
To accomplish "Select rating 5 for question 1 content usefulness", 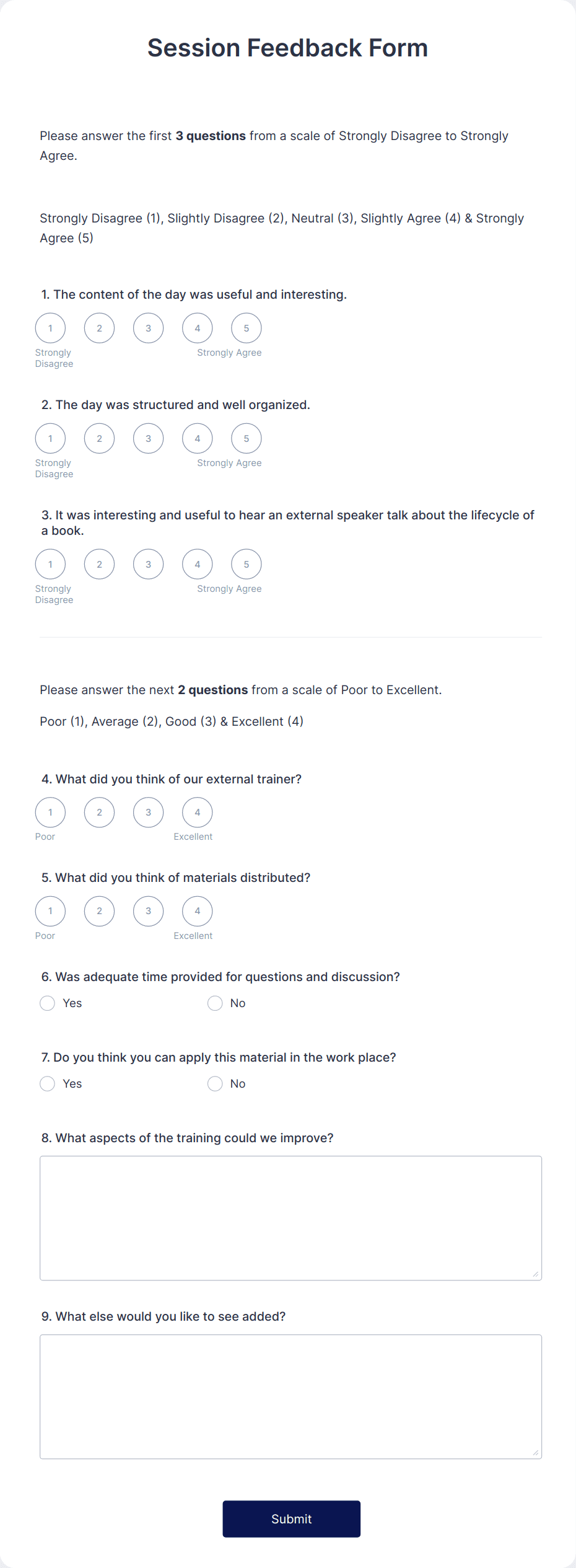I will pyautogui.click(x=246, y=328).
